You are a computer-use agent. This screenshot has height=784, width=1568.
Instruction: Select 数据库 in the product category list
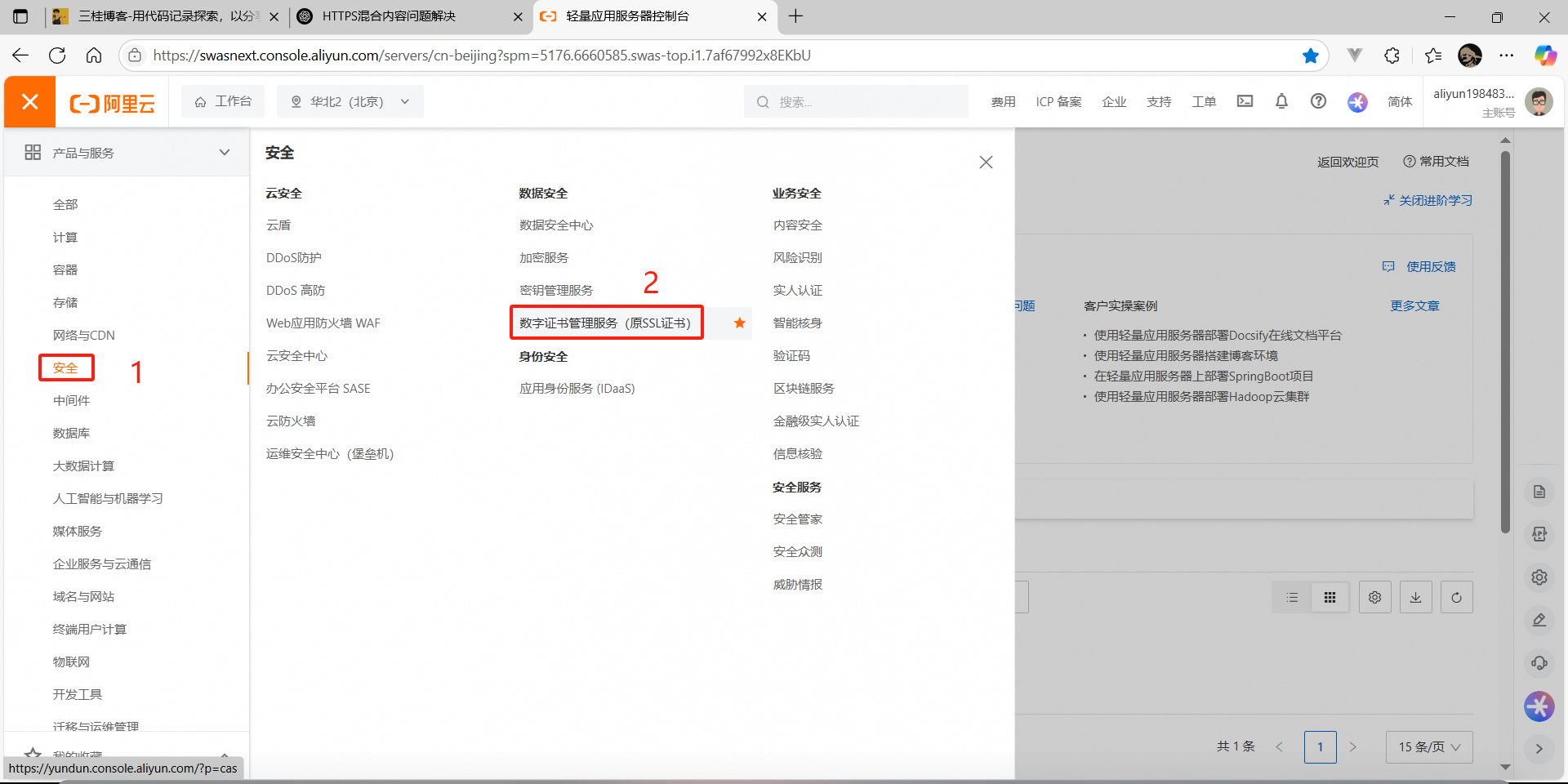[71, 433]
